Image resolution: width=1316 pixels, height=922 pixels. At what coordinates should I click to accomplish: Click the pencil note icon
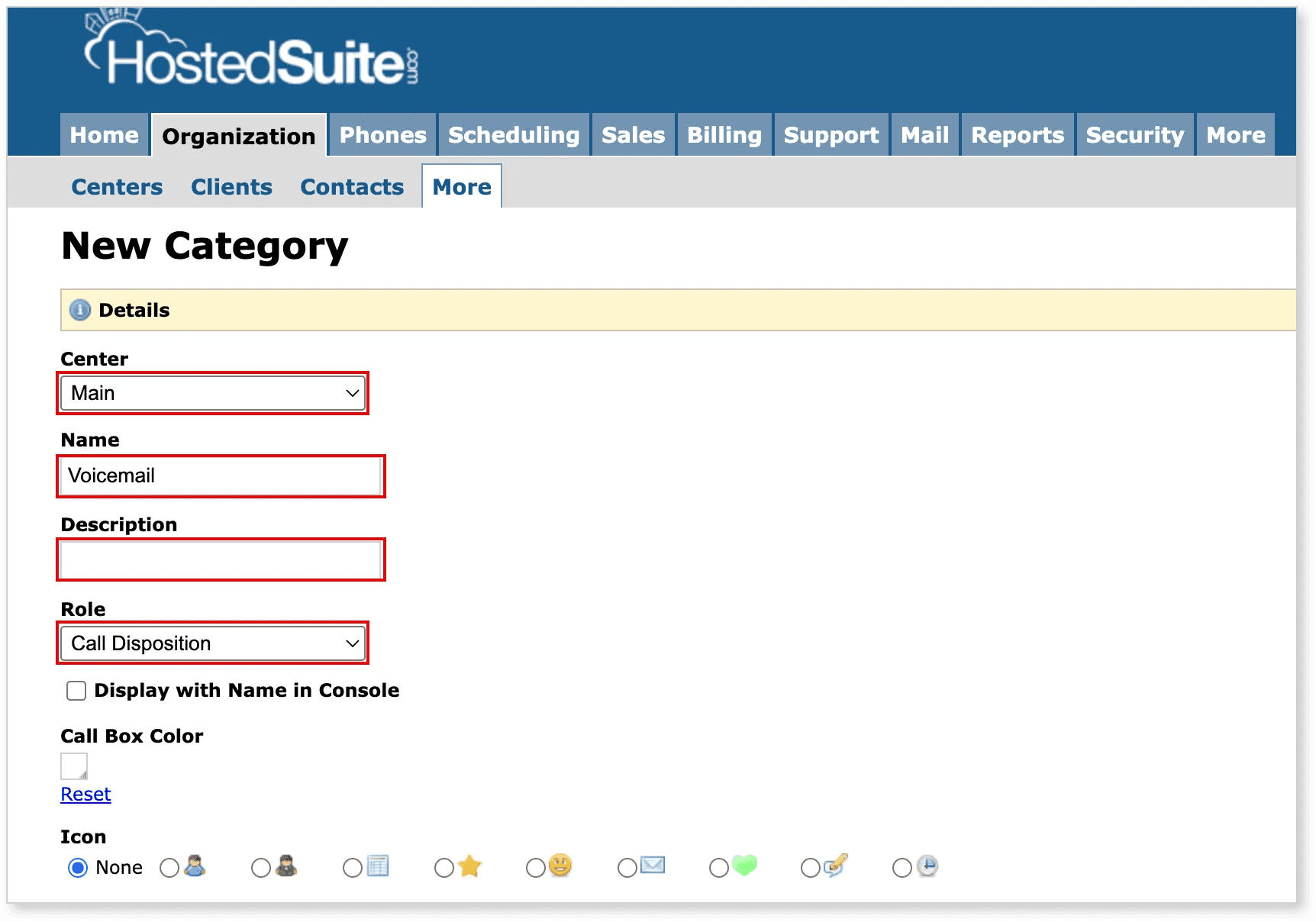[x=836, y=866]
